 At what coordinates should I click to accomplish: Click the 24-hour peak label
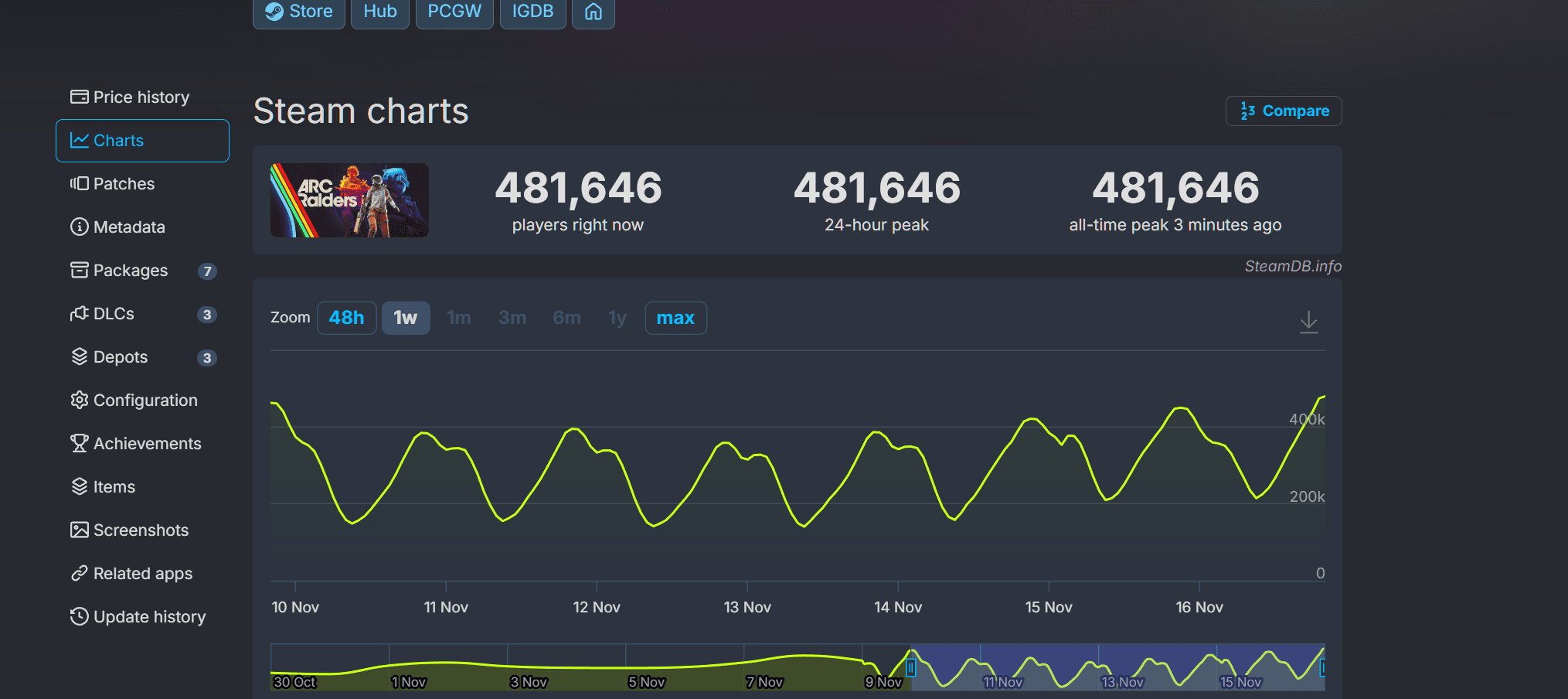[x=876, y=225]
